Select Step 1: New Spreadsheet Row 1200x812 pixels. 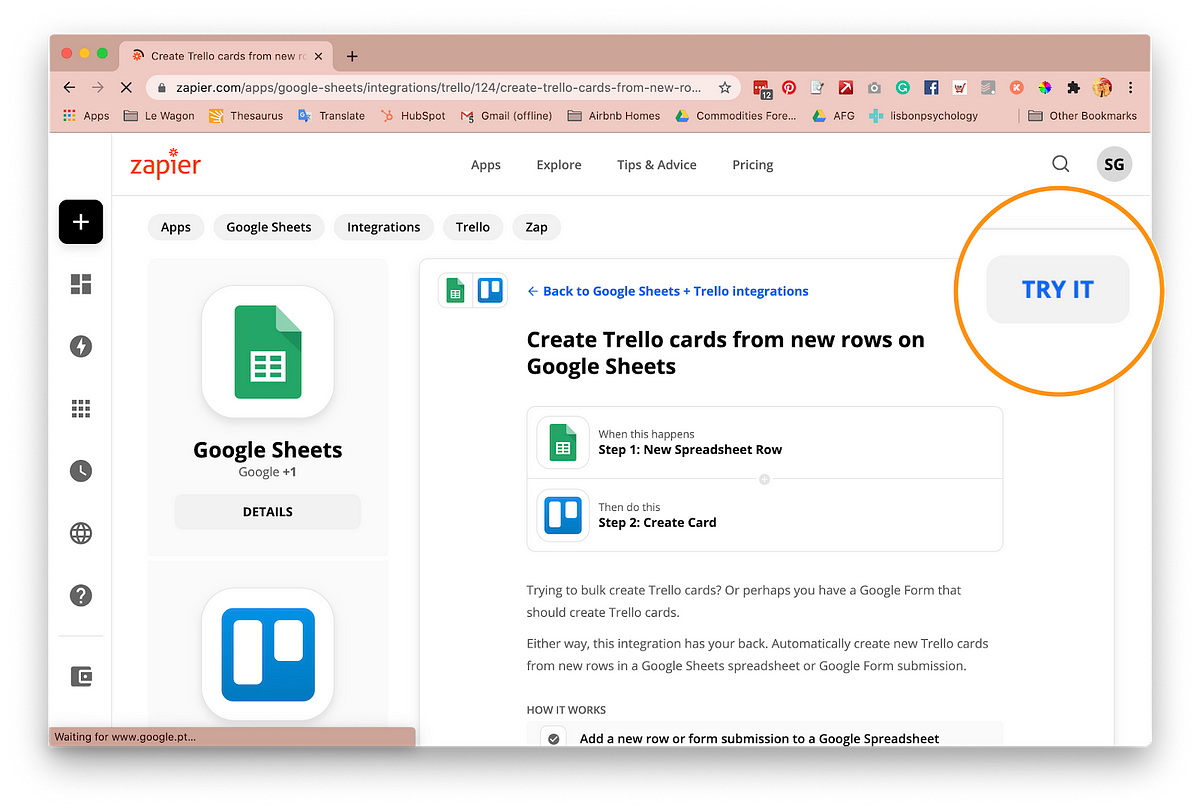764,442
